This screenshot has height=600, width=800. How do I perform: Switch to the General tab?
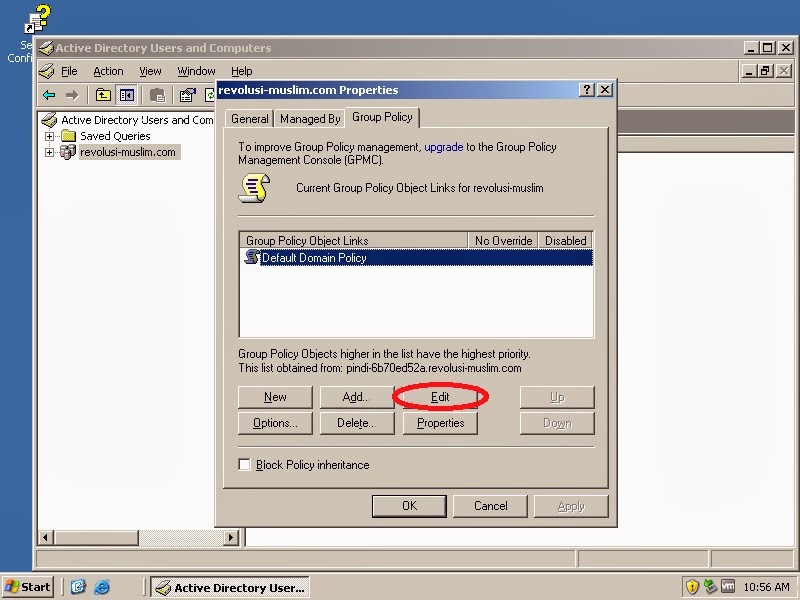249,119
